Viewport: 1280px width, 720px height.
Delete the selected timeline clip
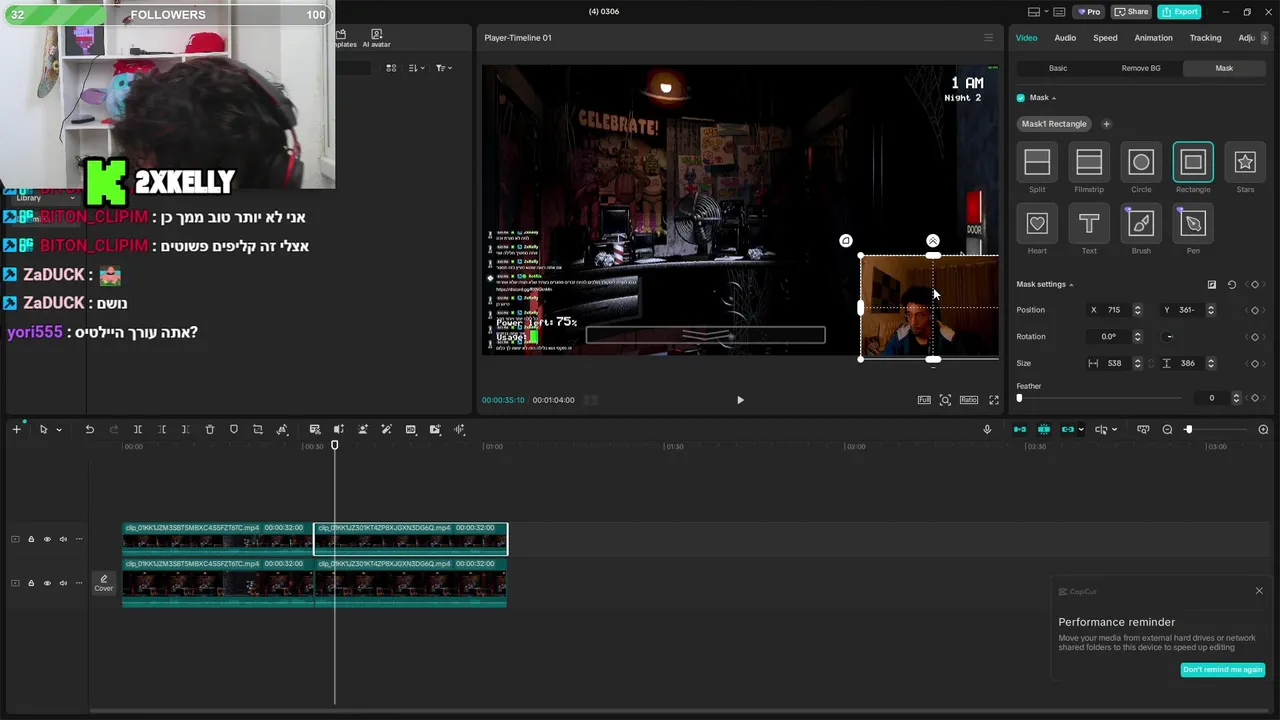click(210, 430)
